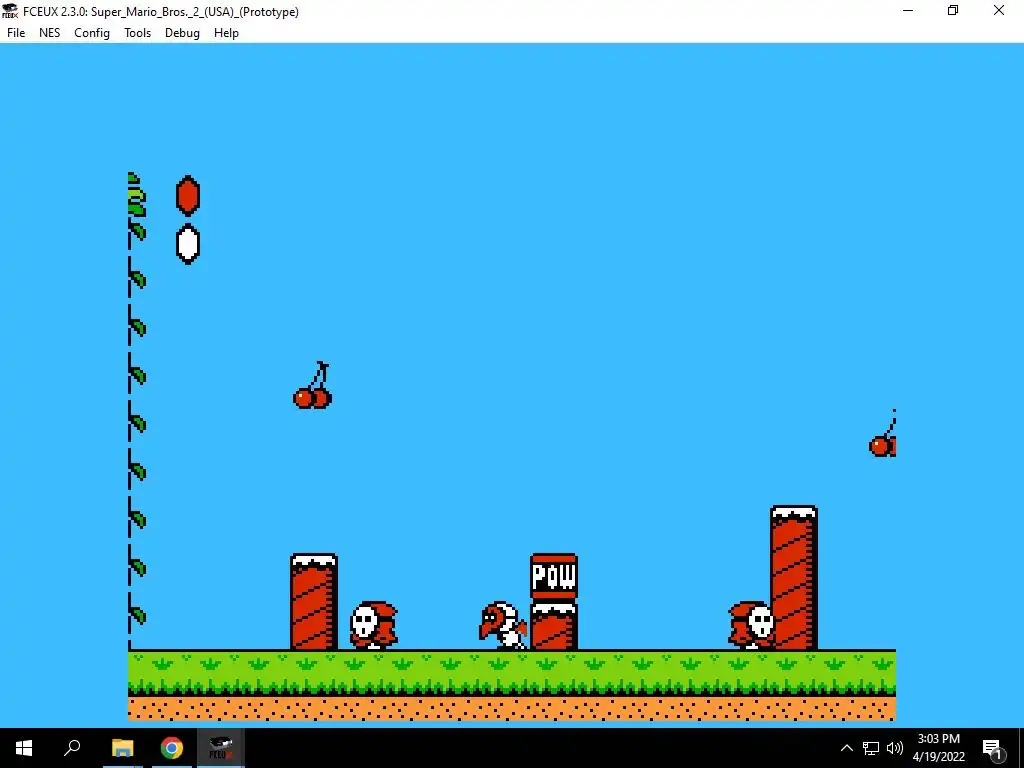Click the climbing vine on the left

click(136, 411)
